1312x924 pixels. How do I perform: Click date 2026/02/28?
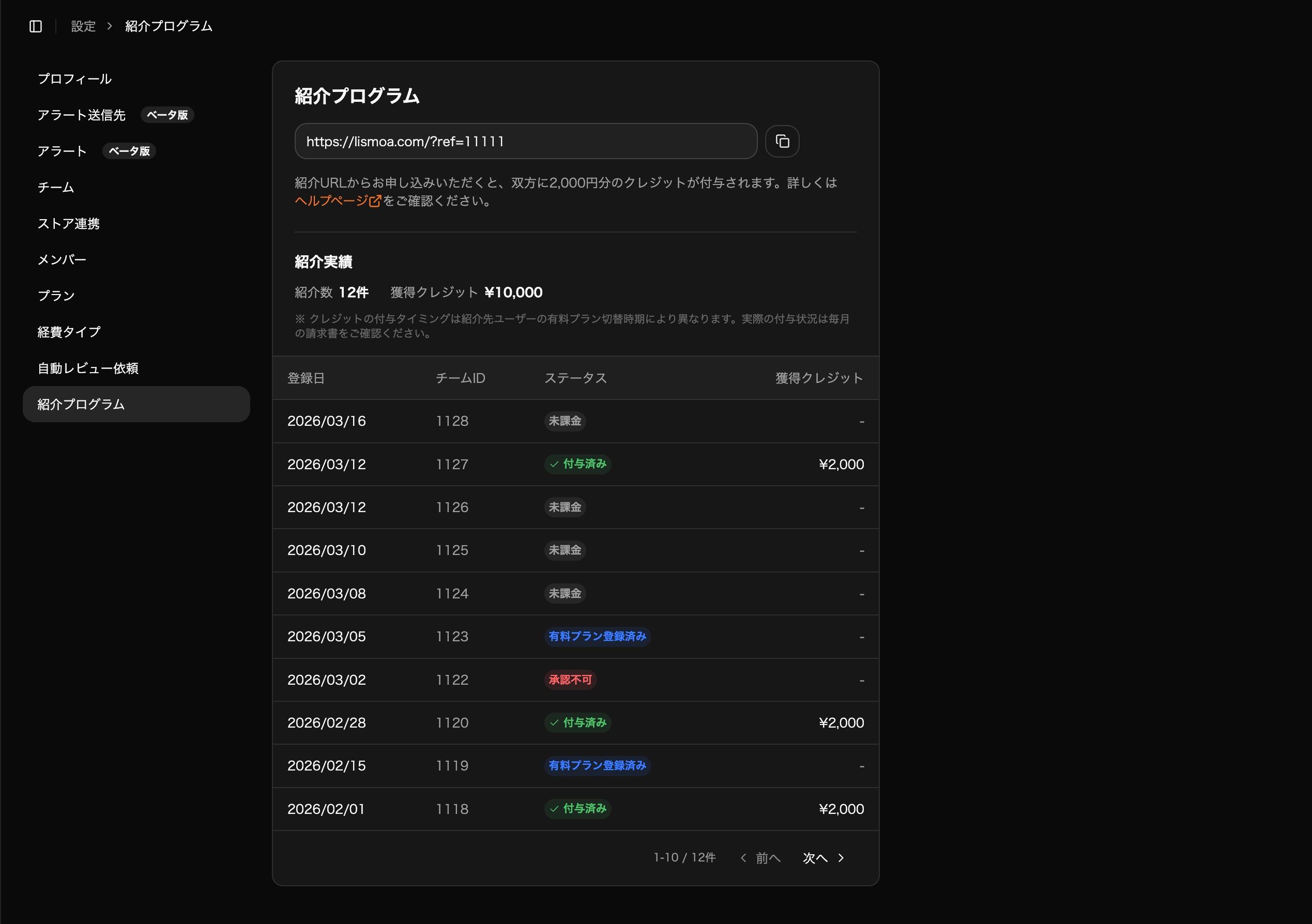pos(327,722)
